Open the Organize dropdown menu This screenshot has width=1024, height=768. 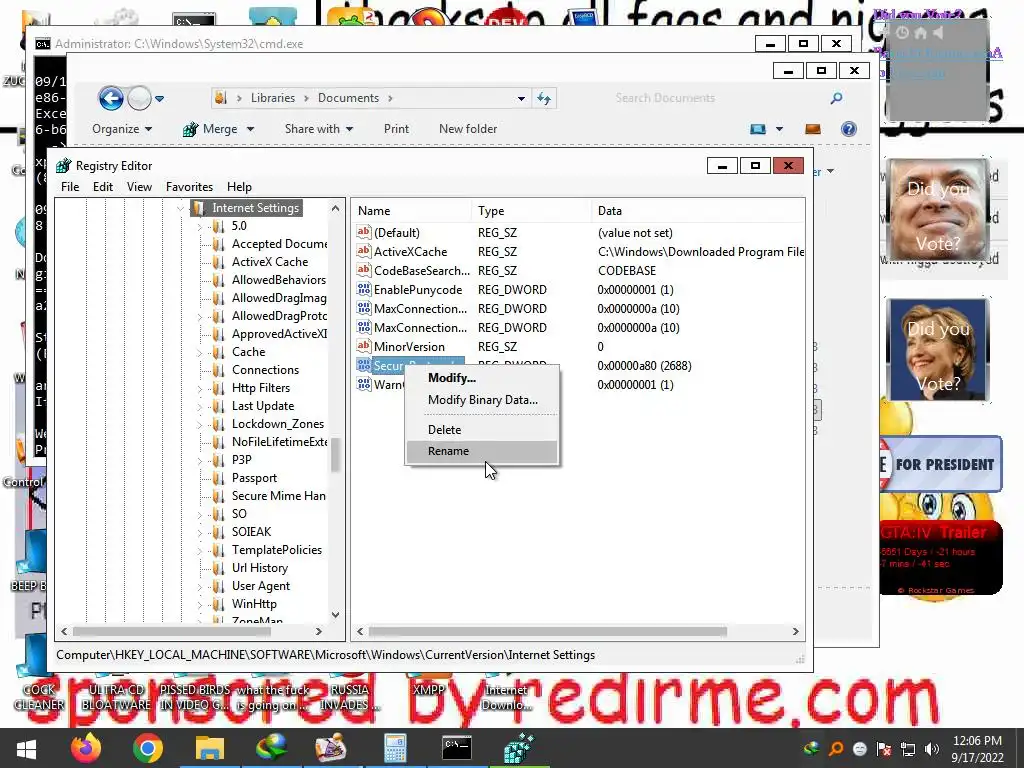click(122, 129)
